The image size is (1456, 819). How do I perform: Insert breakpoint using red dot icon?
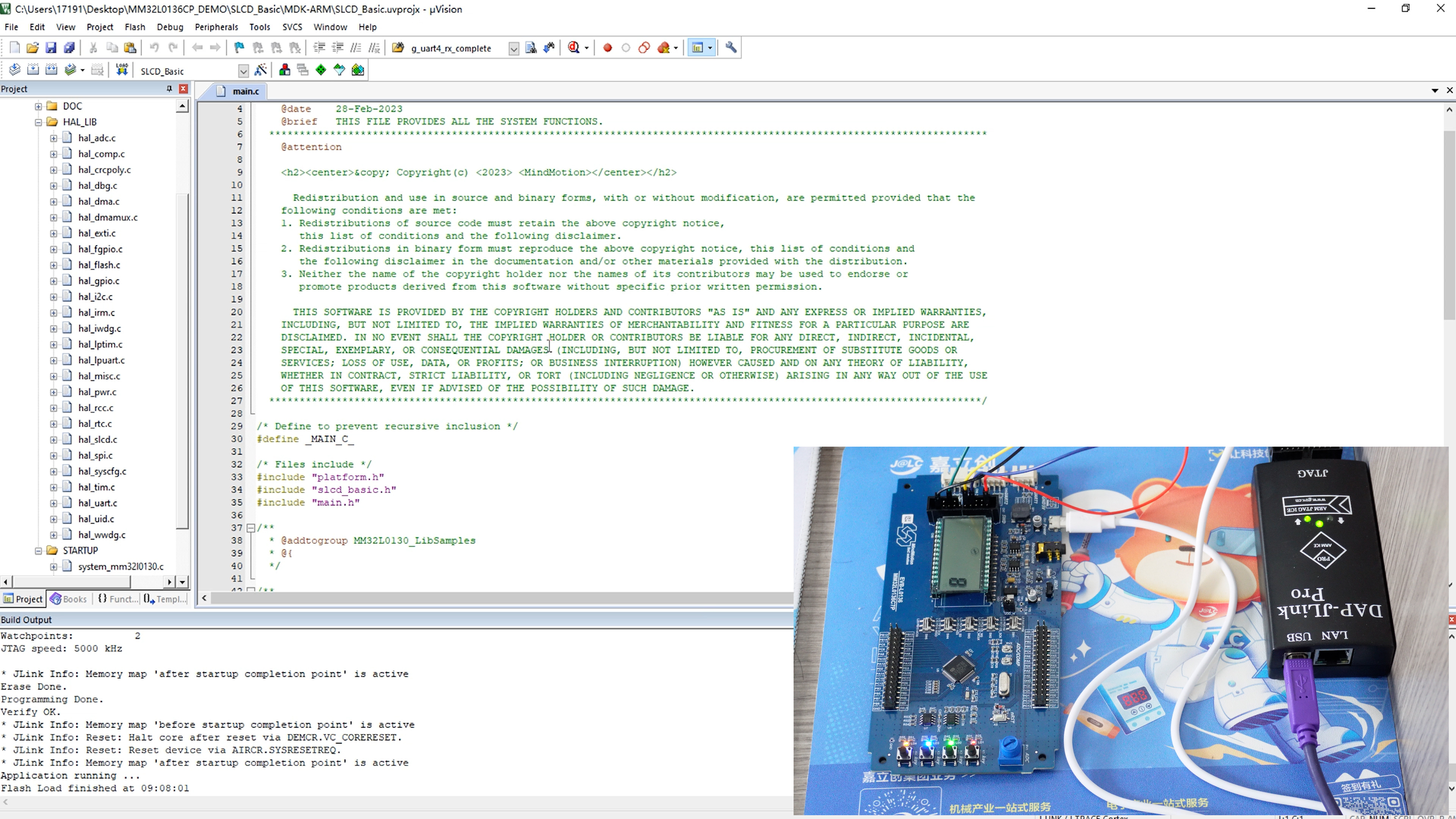point(607,48)
